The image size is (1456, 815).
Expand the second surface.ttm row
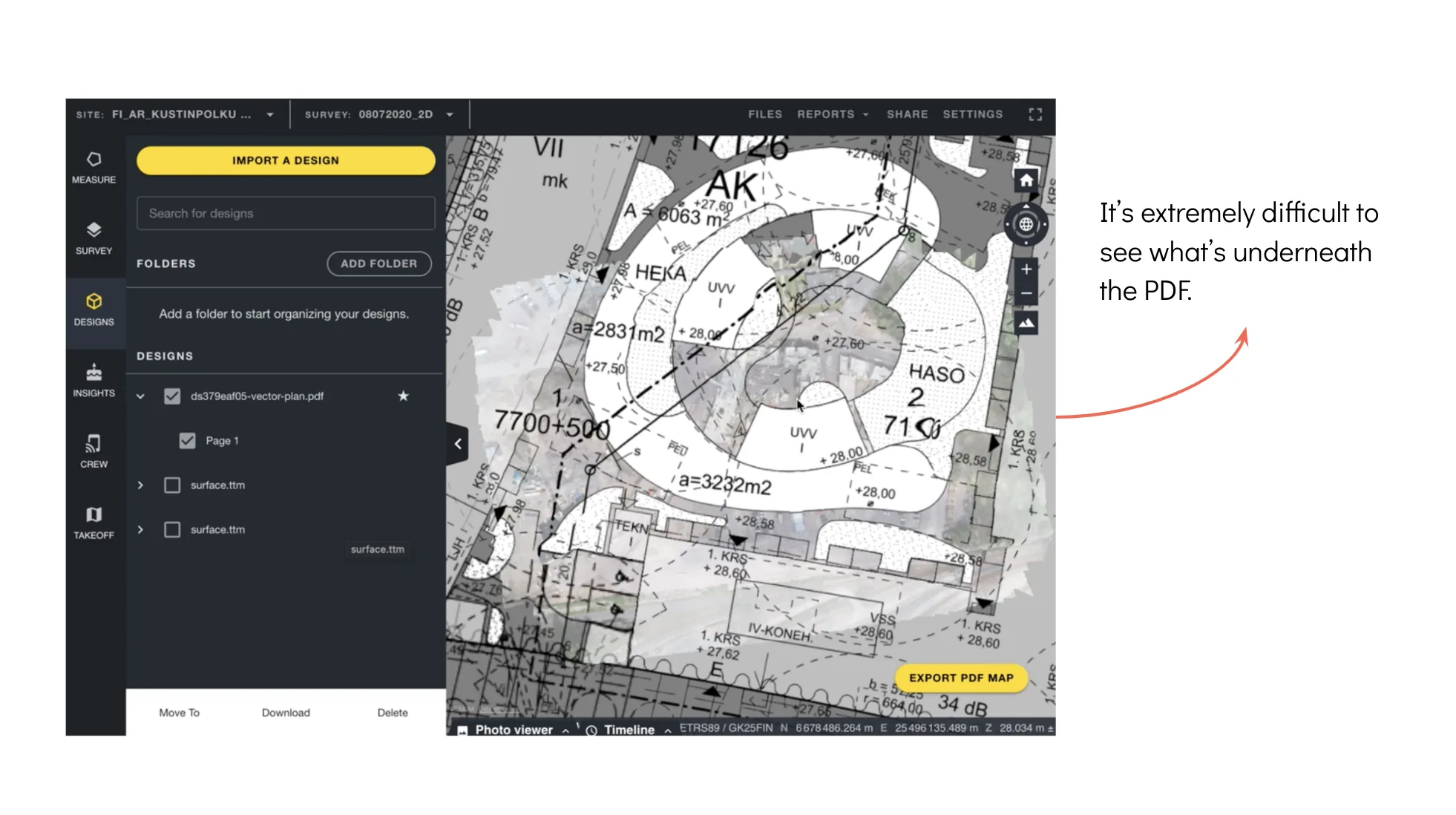point(140,530)
